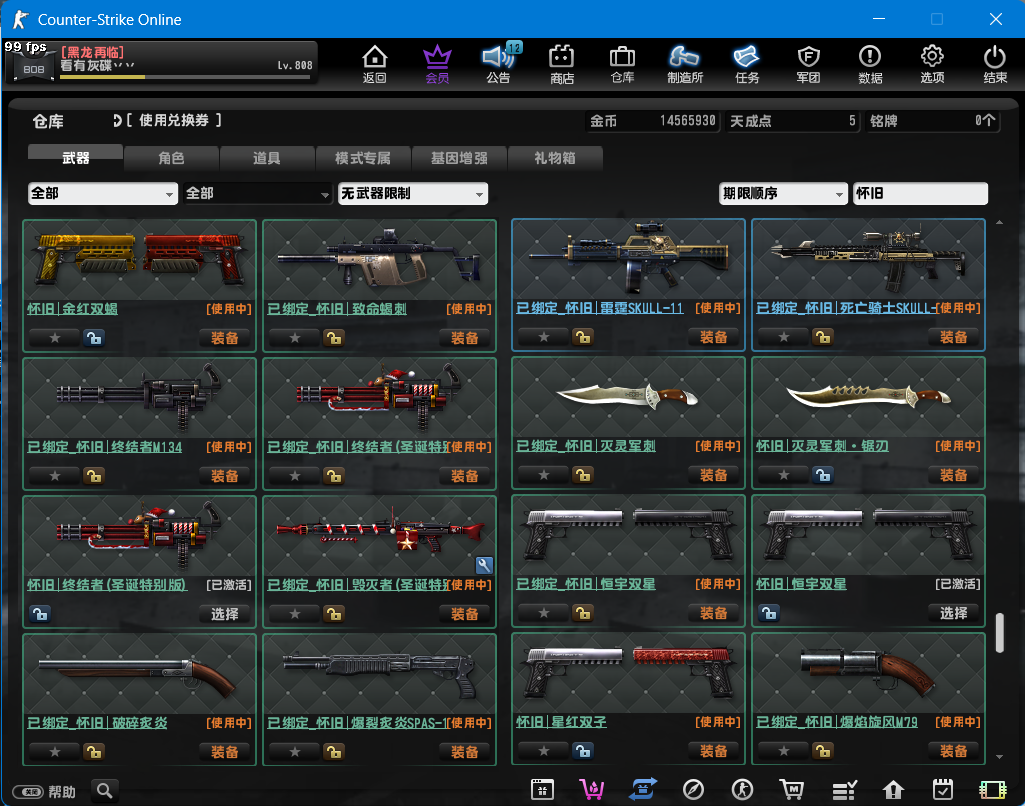This screenshot has height=806, width=1025.
Task: Open the compass icon in bottom bar
Action: click(x=693, y=790)
